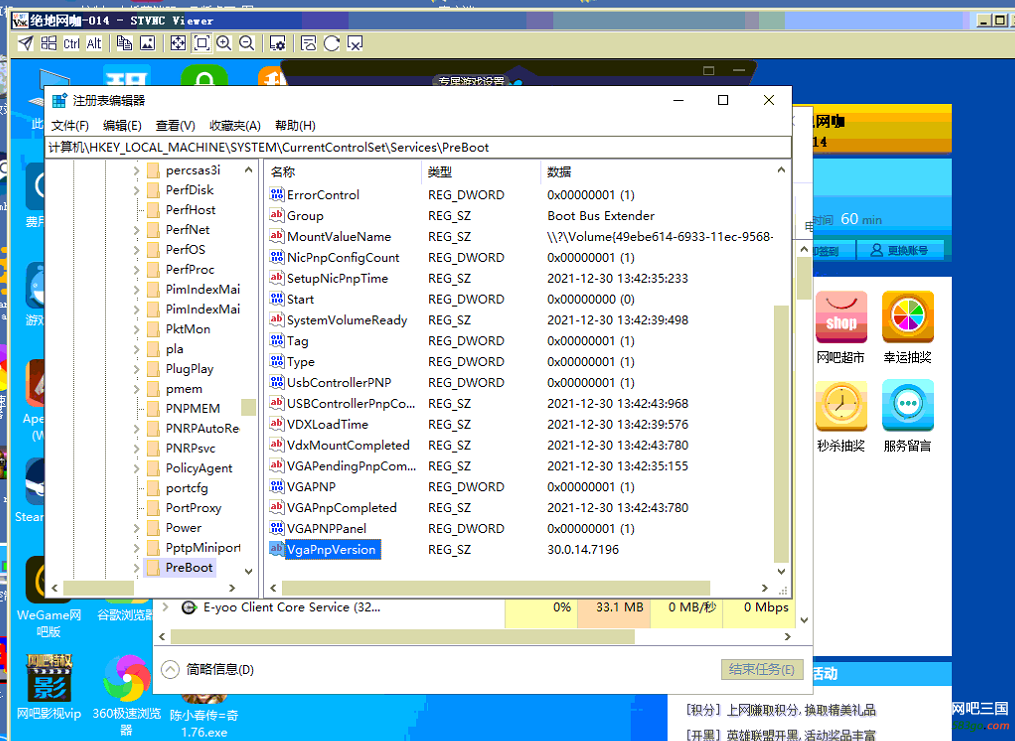Send the Windows key via toolbar icon
1015x741 pixels.
[x=49, y=43]
